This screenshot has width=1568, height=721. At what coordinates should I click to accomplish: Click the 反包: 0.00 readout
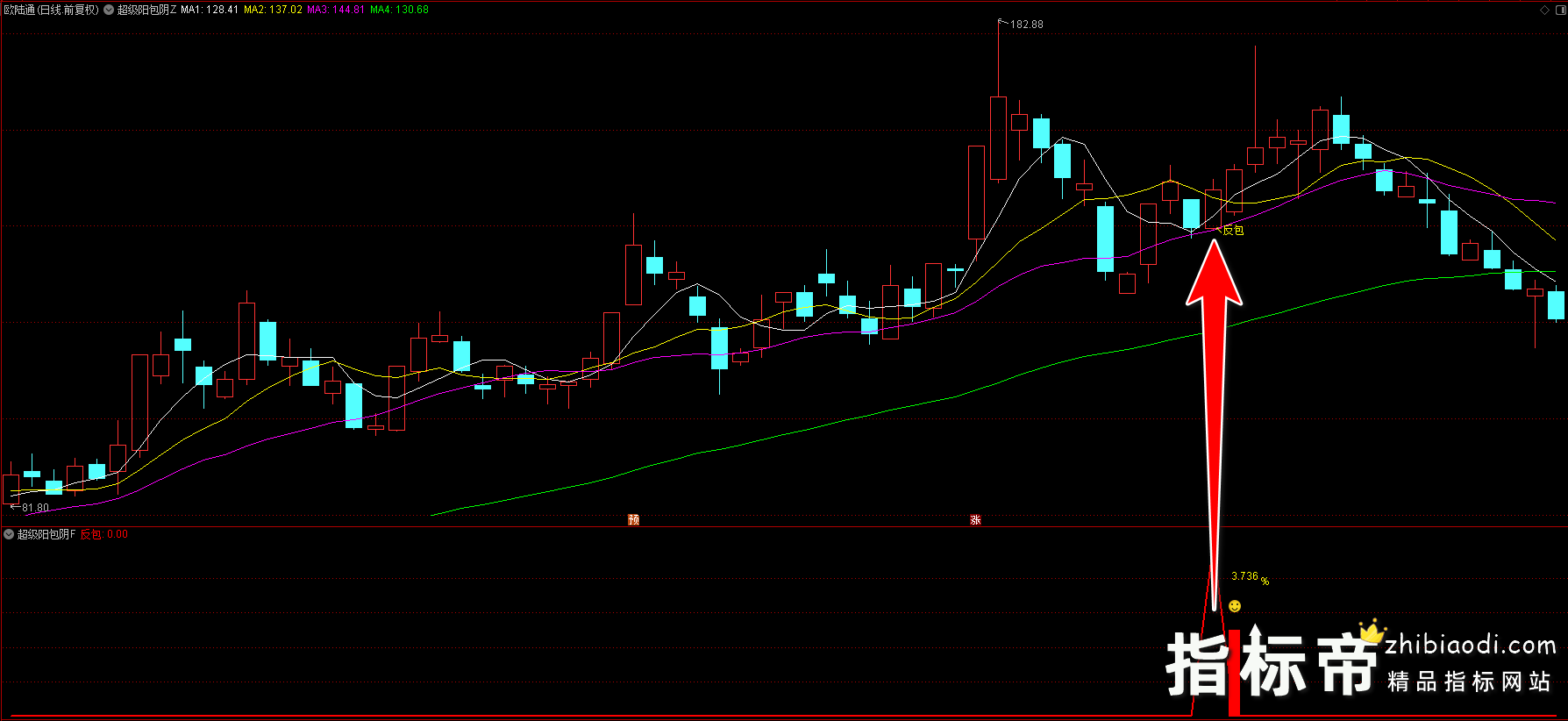pyautogui.click(x=104, y=534)
